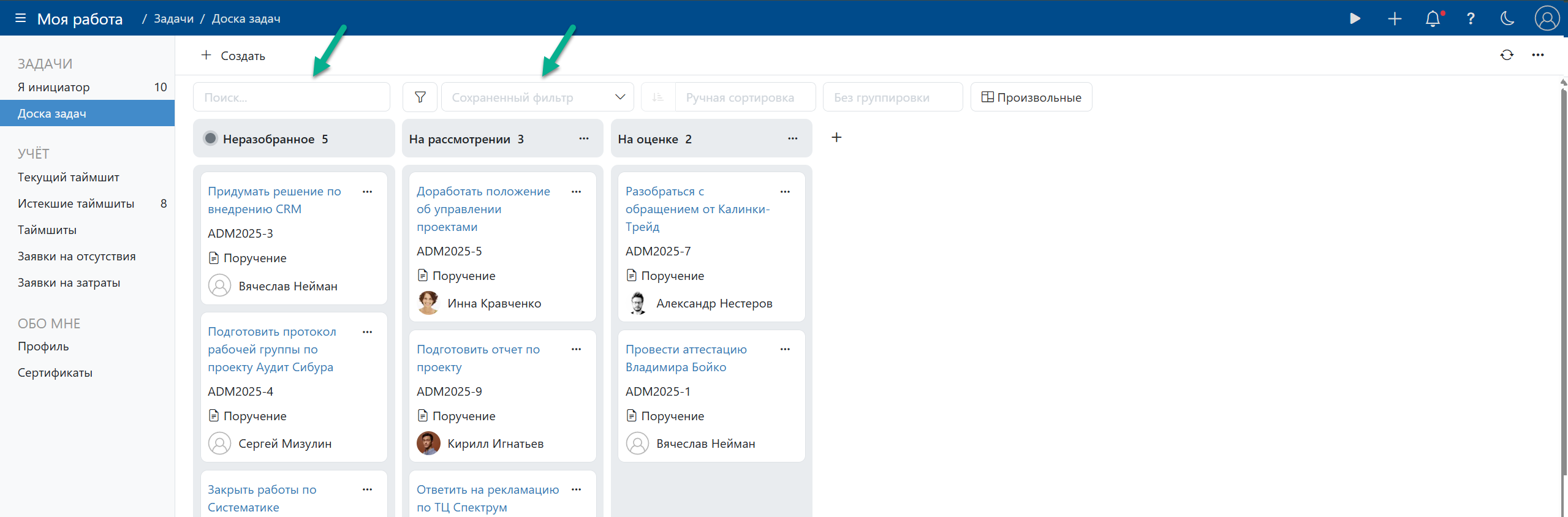Open the filter funnel button
This screenshot has width=1568, height=517.
click(x=420, y=97)
